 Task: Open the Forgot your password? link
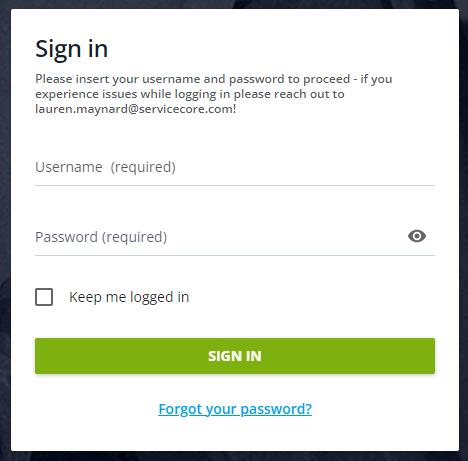(x=235, y=409)
